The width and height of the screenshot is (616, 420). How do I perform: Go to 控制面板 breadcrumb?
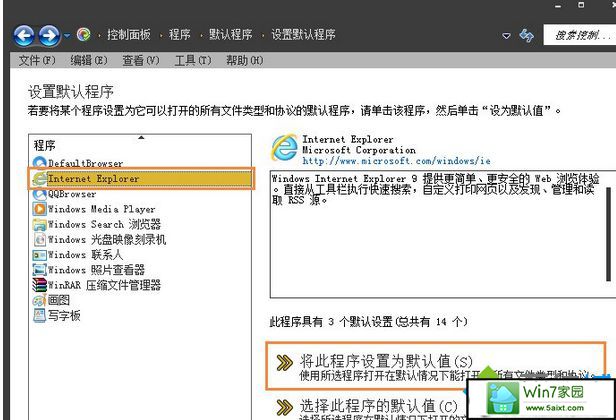click(x=129, y=35)
